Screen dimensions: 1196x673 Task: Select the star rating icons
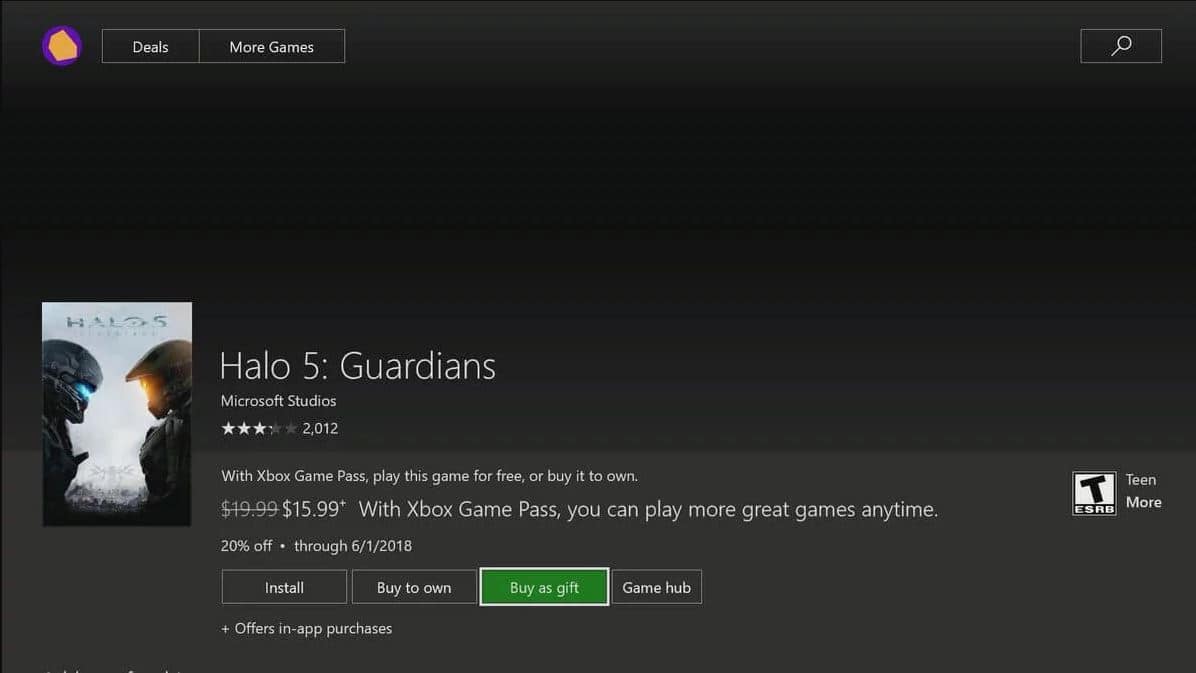[x=259, y=428]
